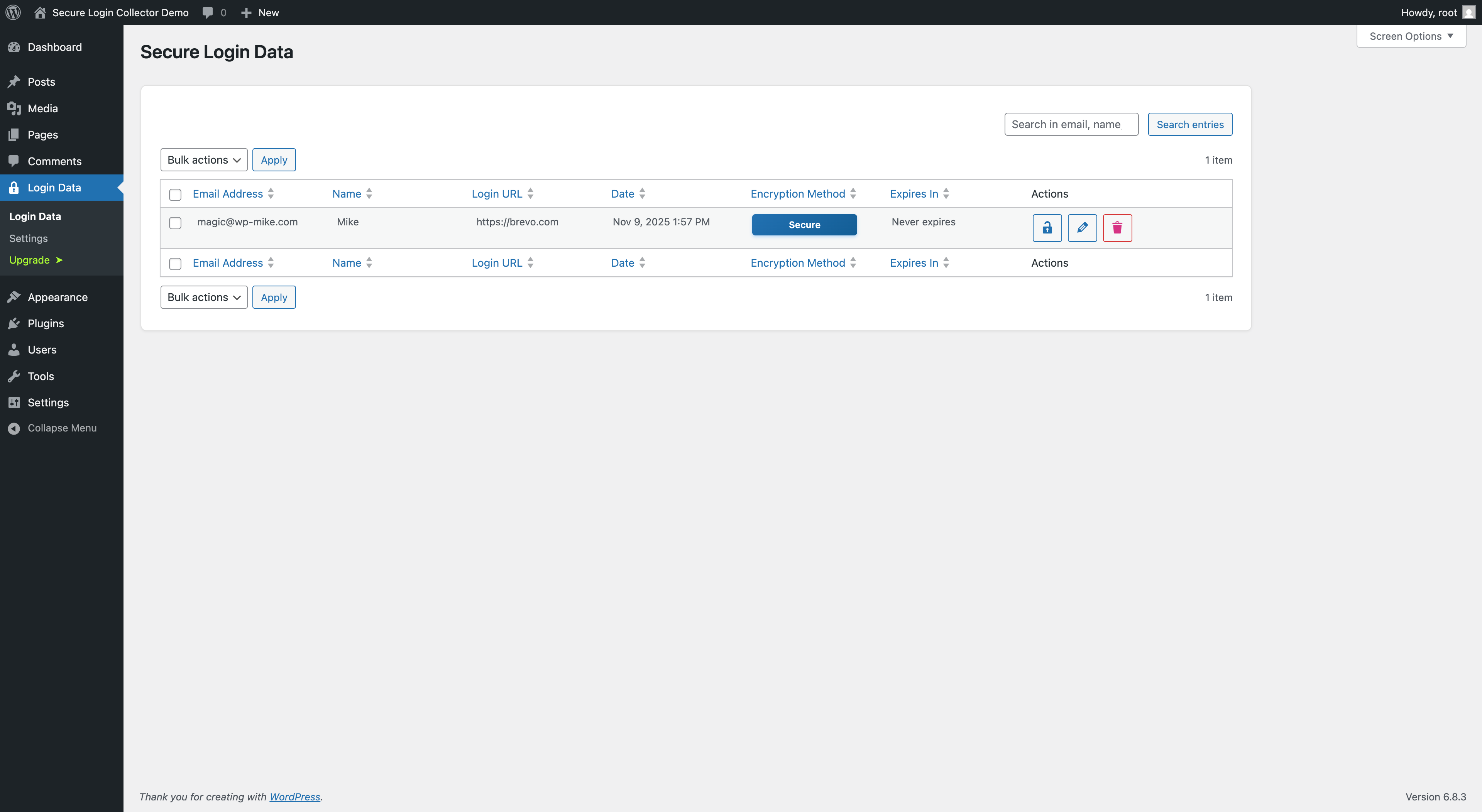This screenshot has height=812, width=1482.
Task: Open the Media library from the sidebar
Action: (42, 108)
